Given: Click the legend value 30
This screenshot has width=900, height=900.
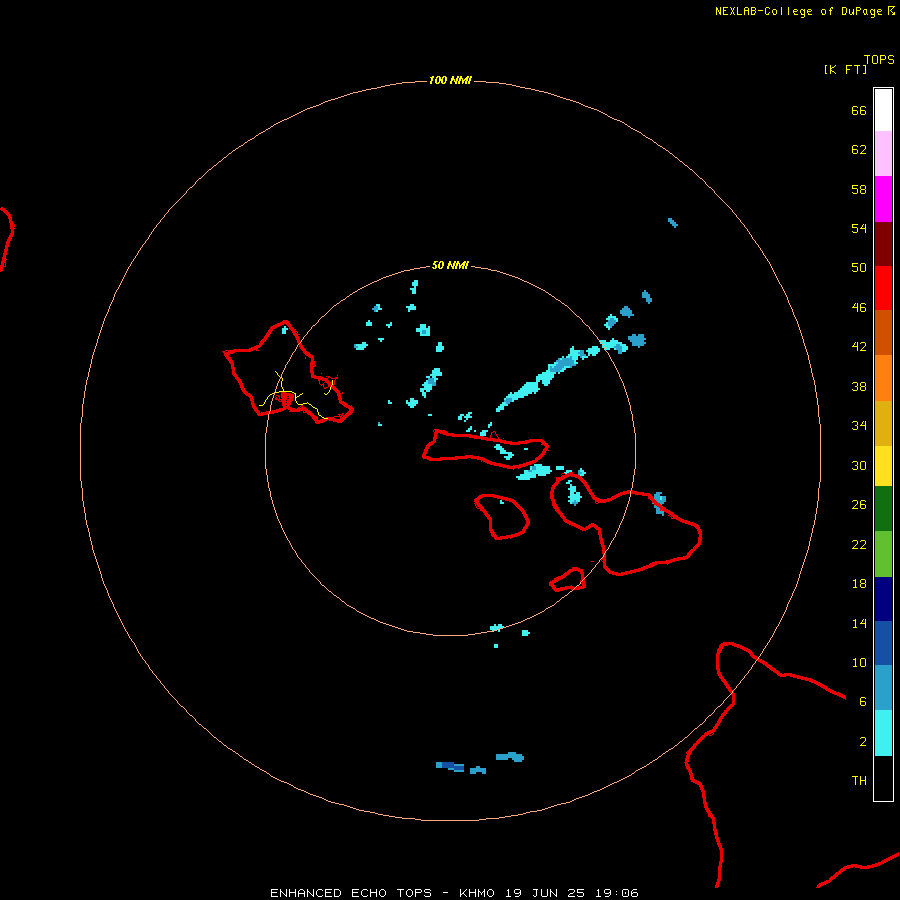Looking at the screenshot, I should pyautogui.click(x=859, y=465).
